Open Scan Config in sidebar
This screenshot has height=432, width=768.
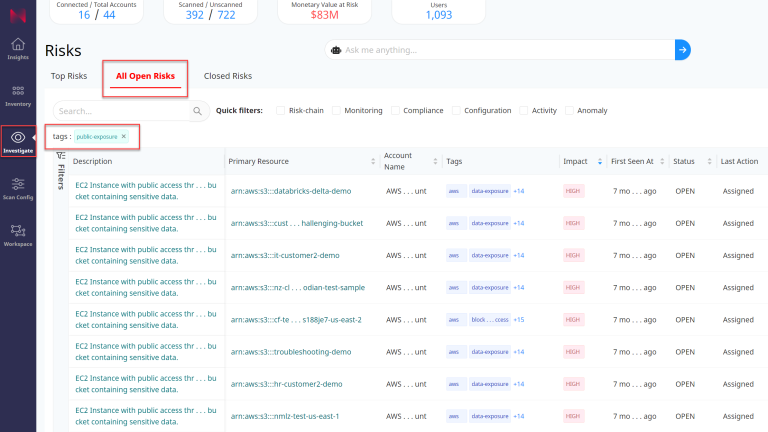coord(18,188)
